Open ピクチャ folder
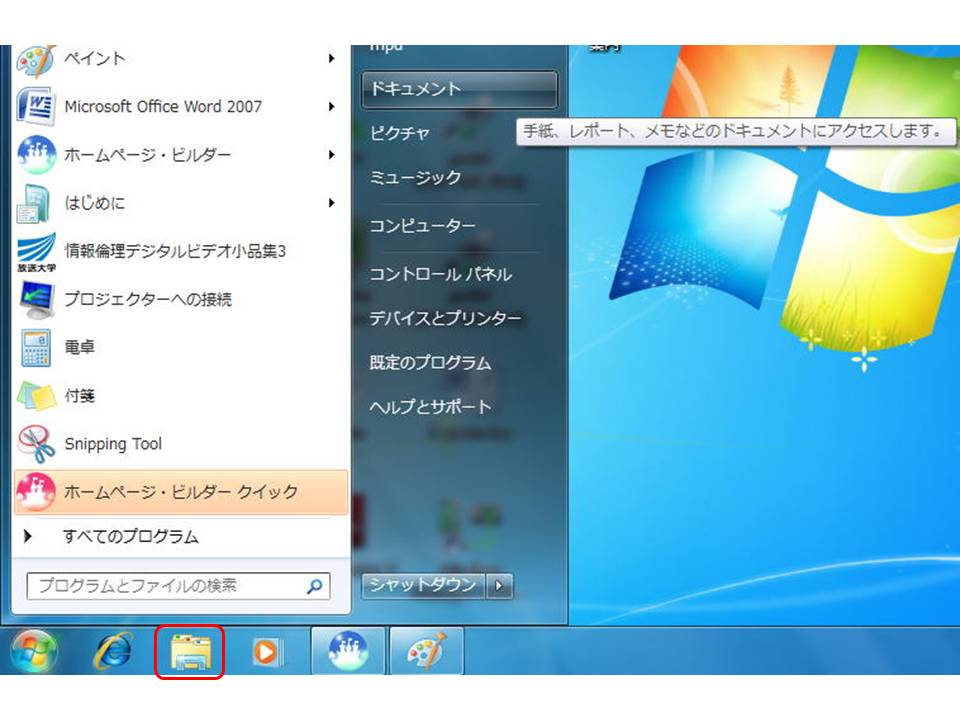The image size is (960, 720). 400,133
